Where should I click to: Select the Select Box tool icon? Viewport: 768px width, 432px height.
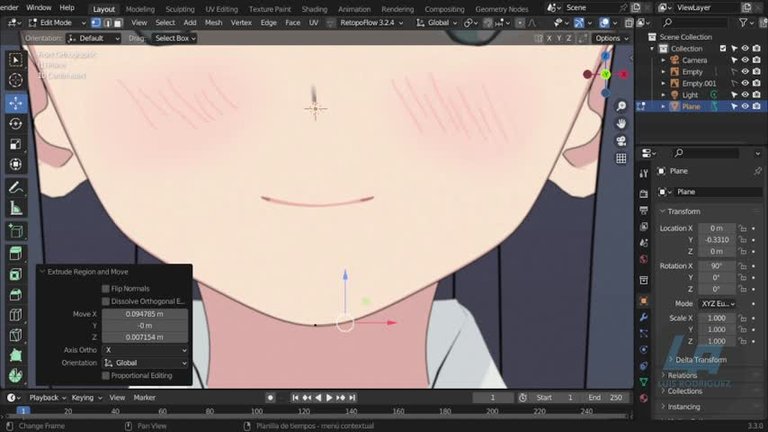(16, 60)
